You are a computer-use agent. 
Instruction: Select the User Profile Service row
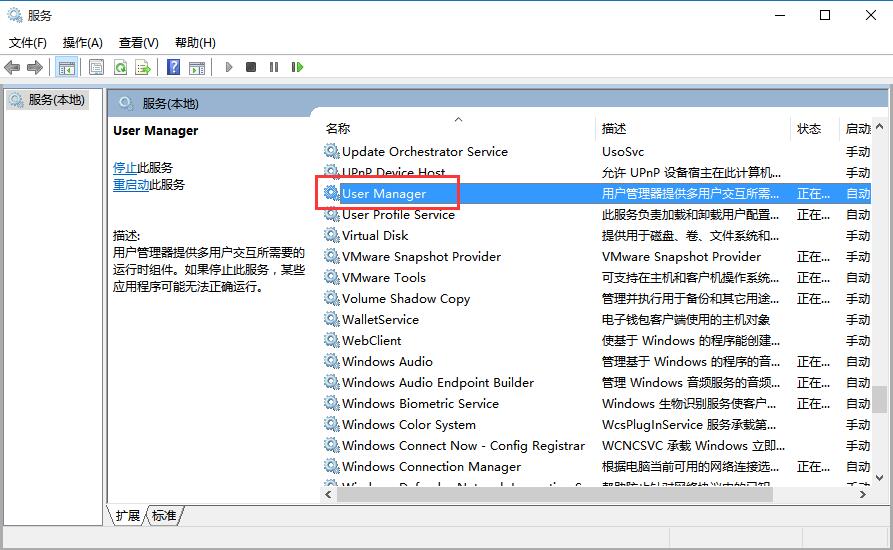(596, 215)
